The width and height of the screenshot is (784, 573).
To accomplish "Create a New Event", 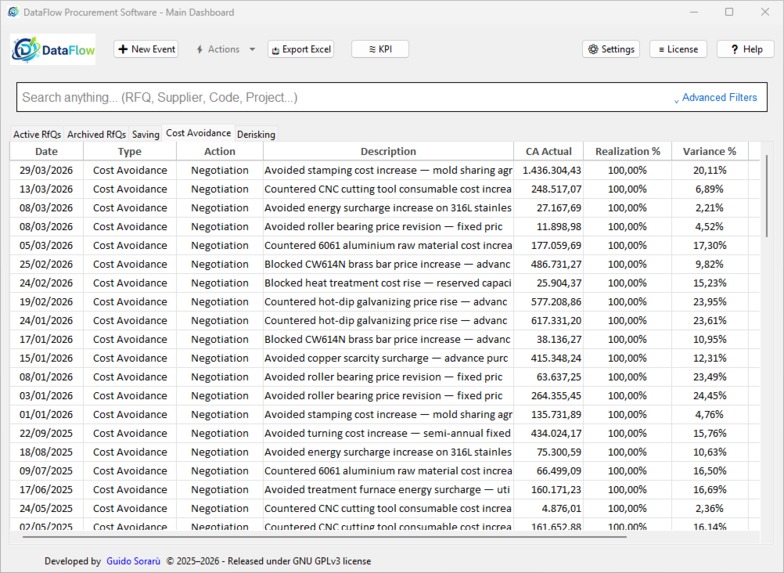I will (146, 49).
